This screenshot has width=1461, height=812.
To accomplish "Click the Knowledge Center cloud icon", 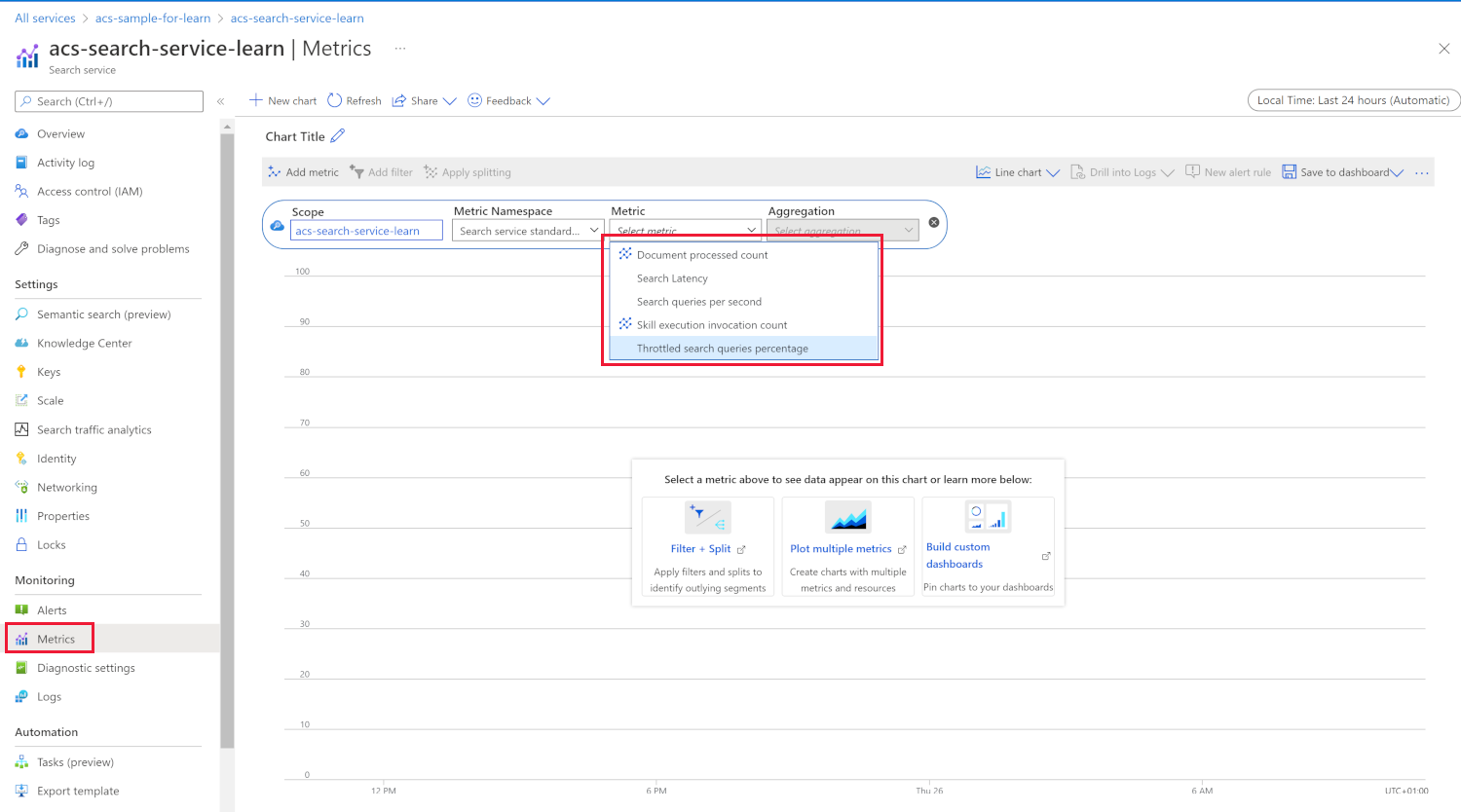I will 21,343.
